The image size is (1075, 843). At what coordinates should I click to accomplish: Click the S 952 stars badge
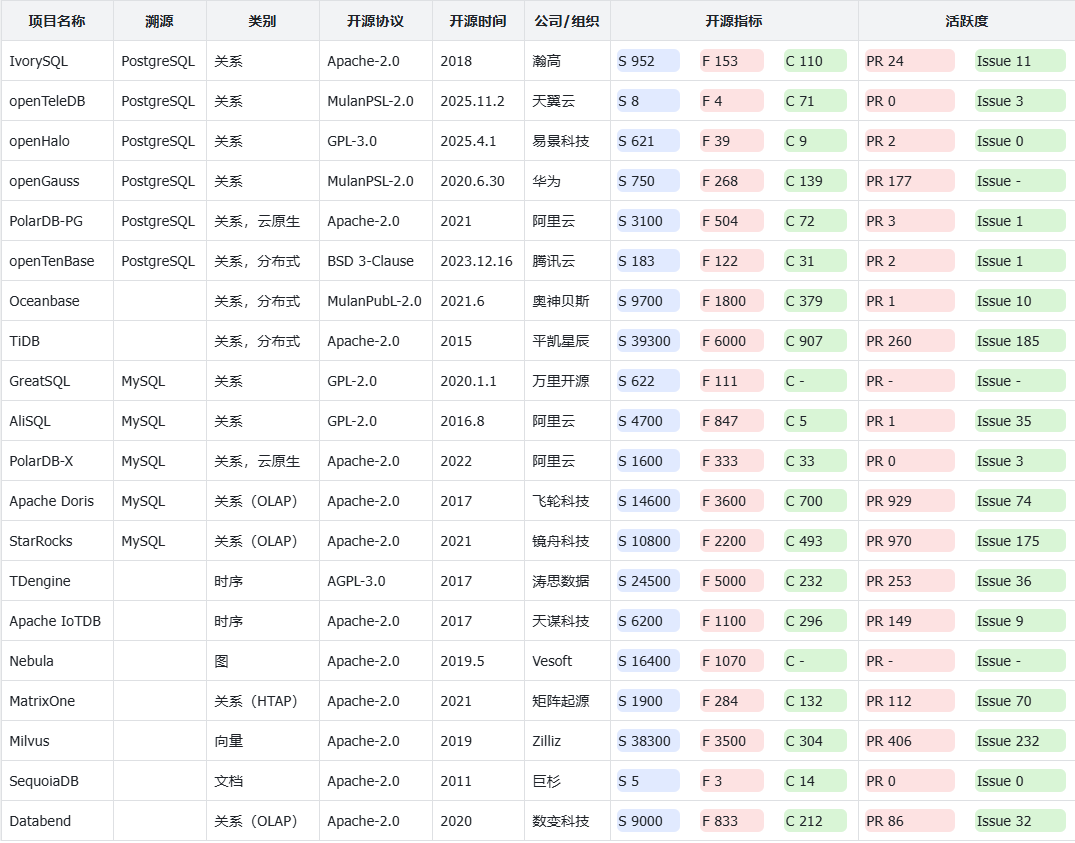(x=648, y=61)
